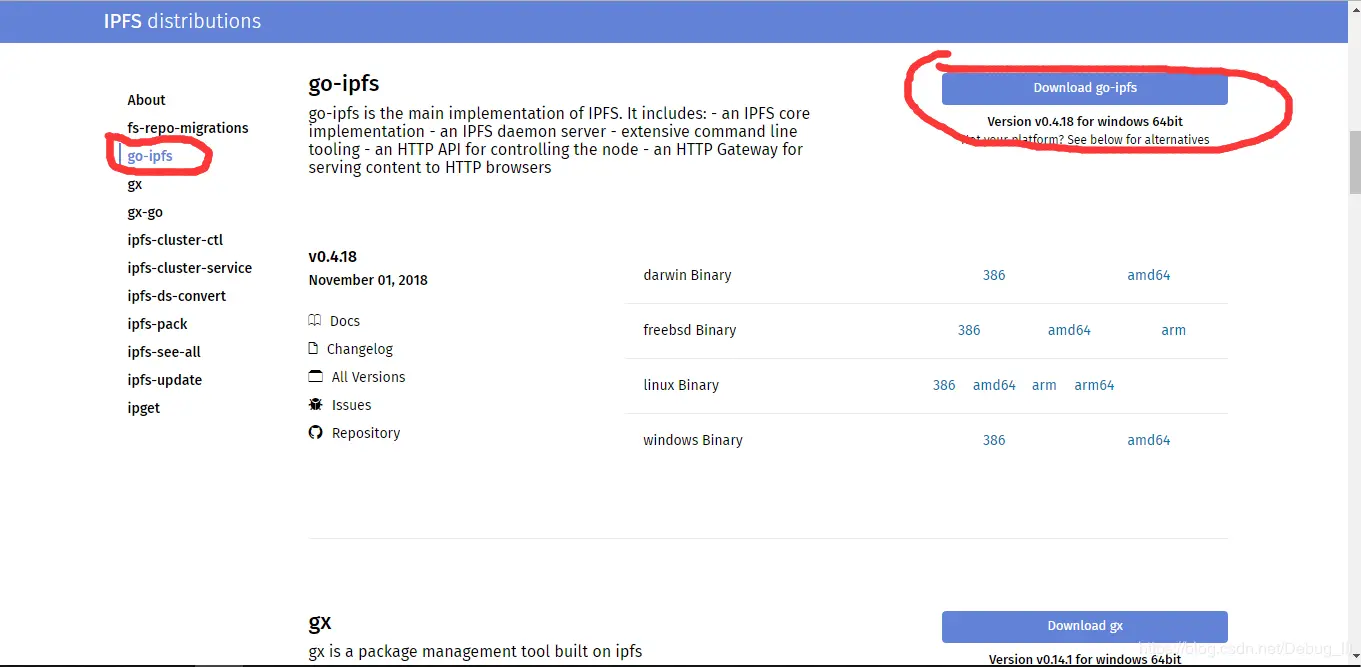Screen dimensions: 1361x667
Task: Select go-ipfs in the sidebar
Action: point(150,156)
